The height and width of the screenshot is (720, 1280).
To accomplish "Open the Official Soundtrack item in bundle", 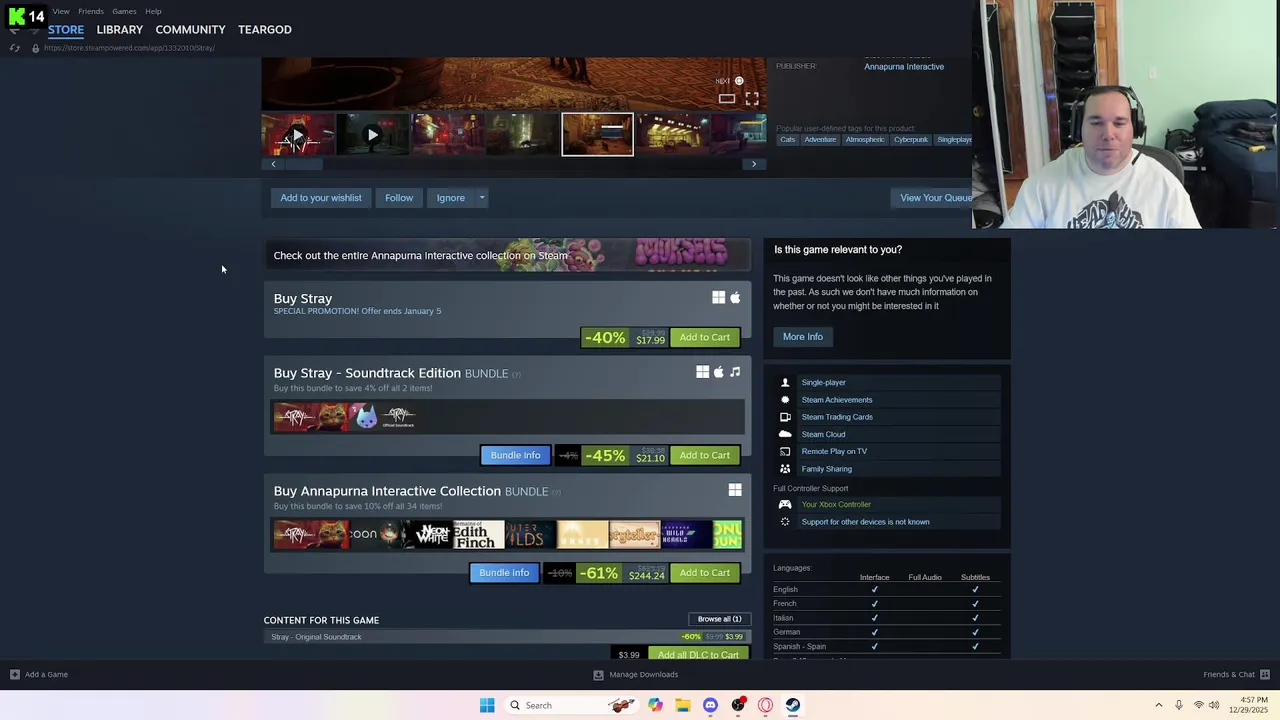I will pos(398,417).
